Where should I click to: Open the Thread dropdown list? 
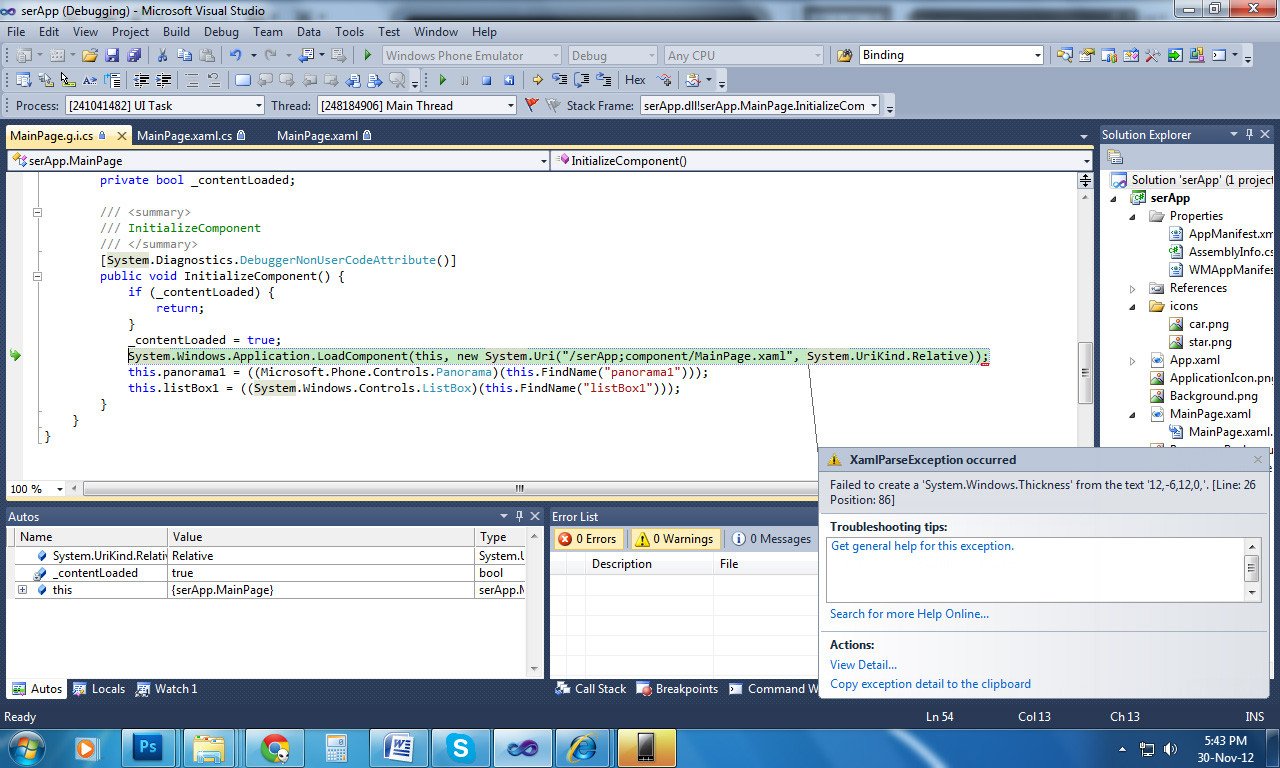tap(510, 106)
